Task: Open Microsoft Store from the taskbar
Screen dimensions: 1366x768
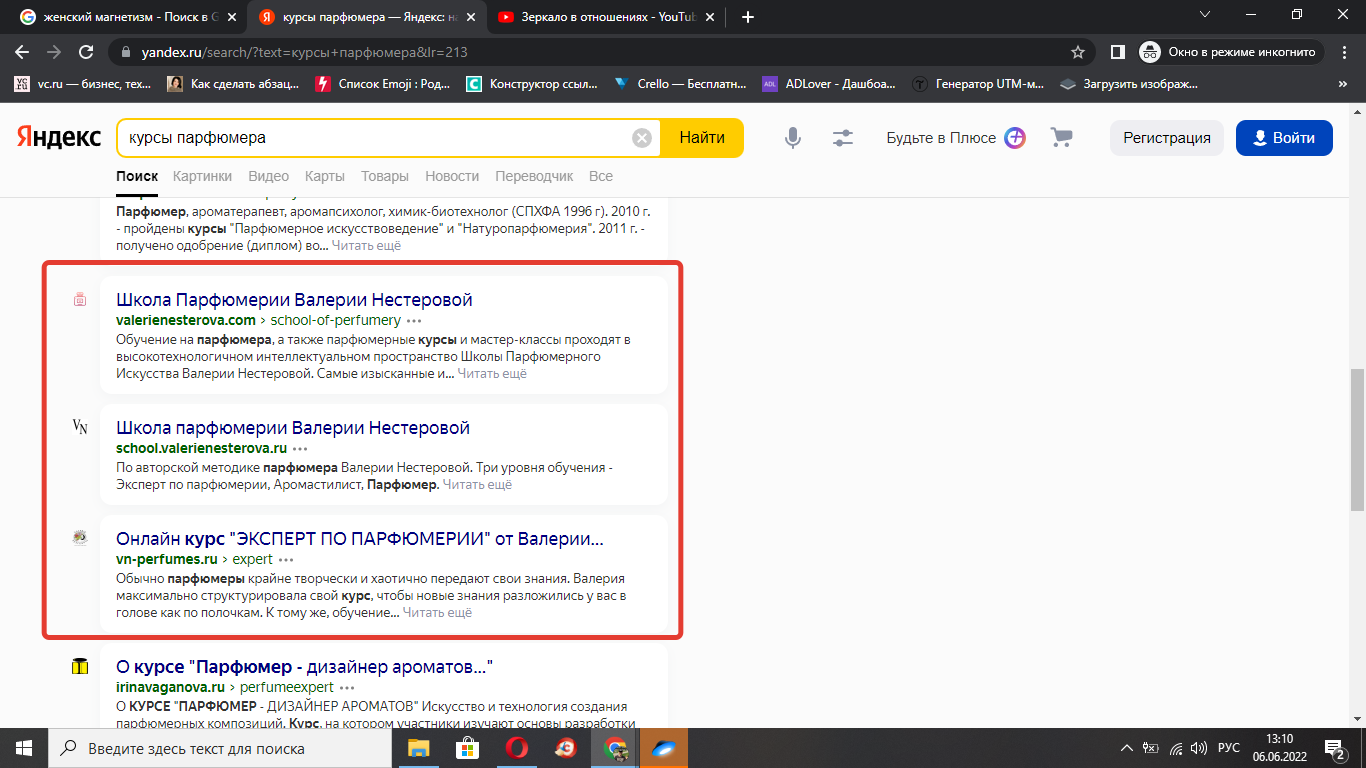Action: click(467, 748)
